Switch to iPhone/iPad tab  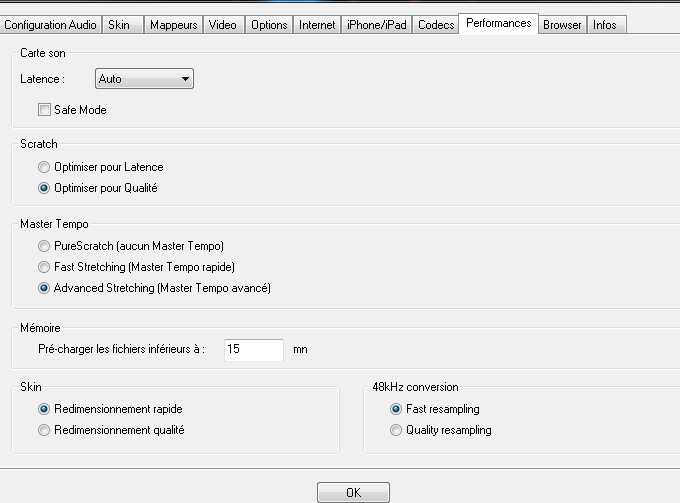pyautogui.click(x=377, y=25)
